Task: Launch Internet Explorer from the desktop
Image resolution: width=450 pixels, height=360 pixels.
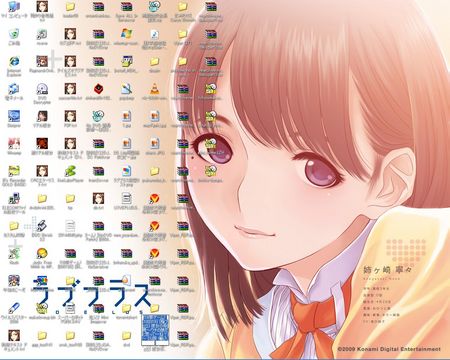Action: tap(14, 61)
